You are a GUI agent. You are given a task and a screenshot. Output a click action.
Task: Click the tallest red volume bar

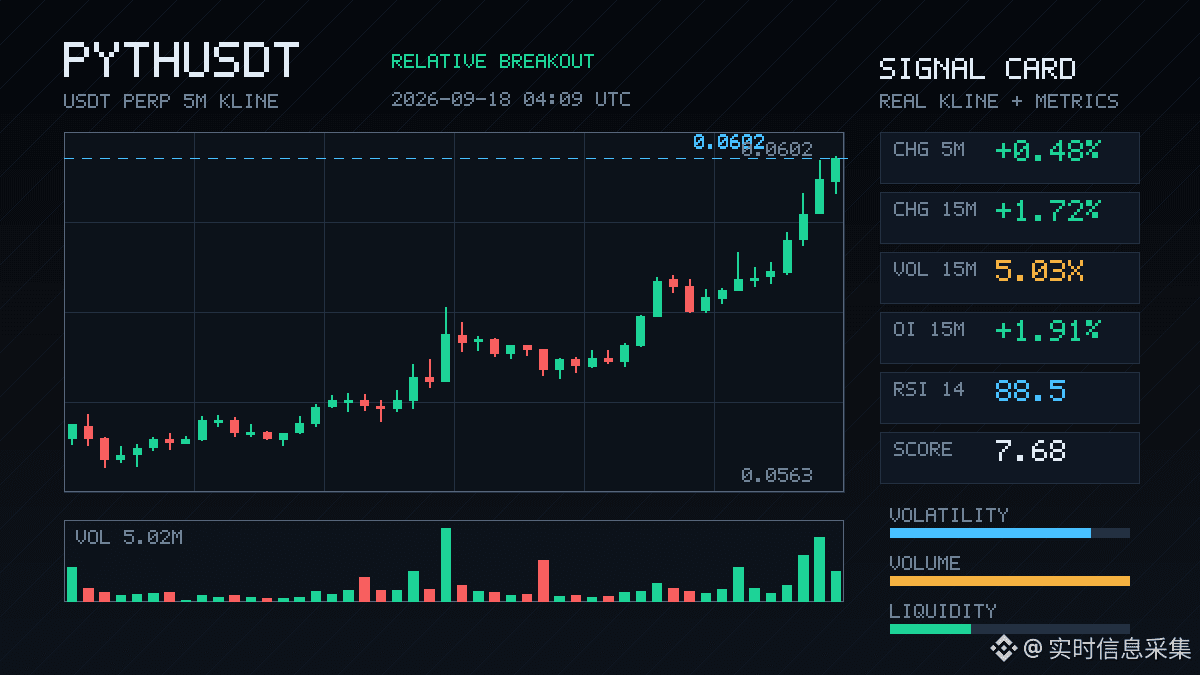click(x=543, y=580)
